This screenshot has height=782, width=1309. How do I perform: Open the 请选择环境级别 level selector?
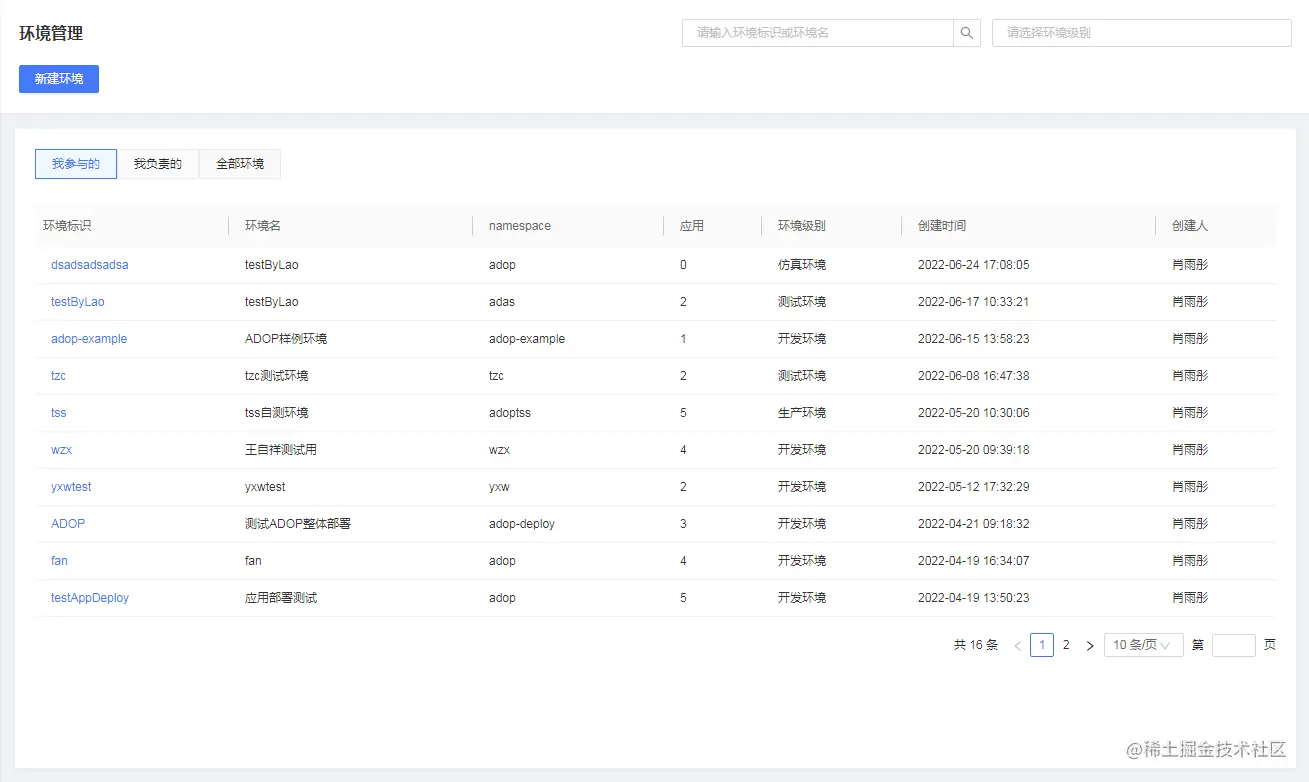1142,33
